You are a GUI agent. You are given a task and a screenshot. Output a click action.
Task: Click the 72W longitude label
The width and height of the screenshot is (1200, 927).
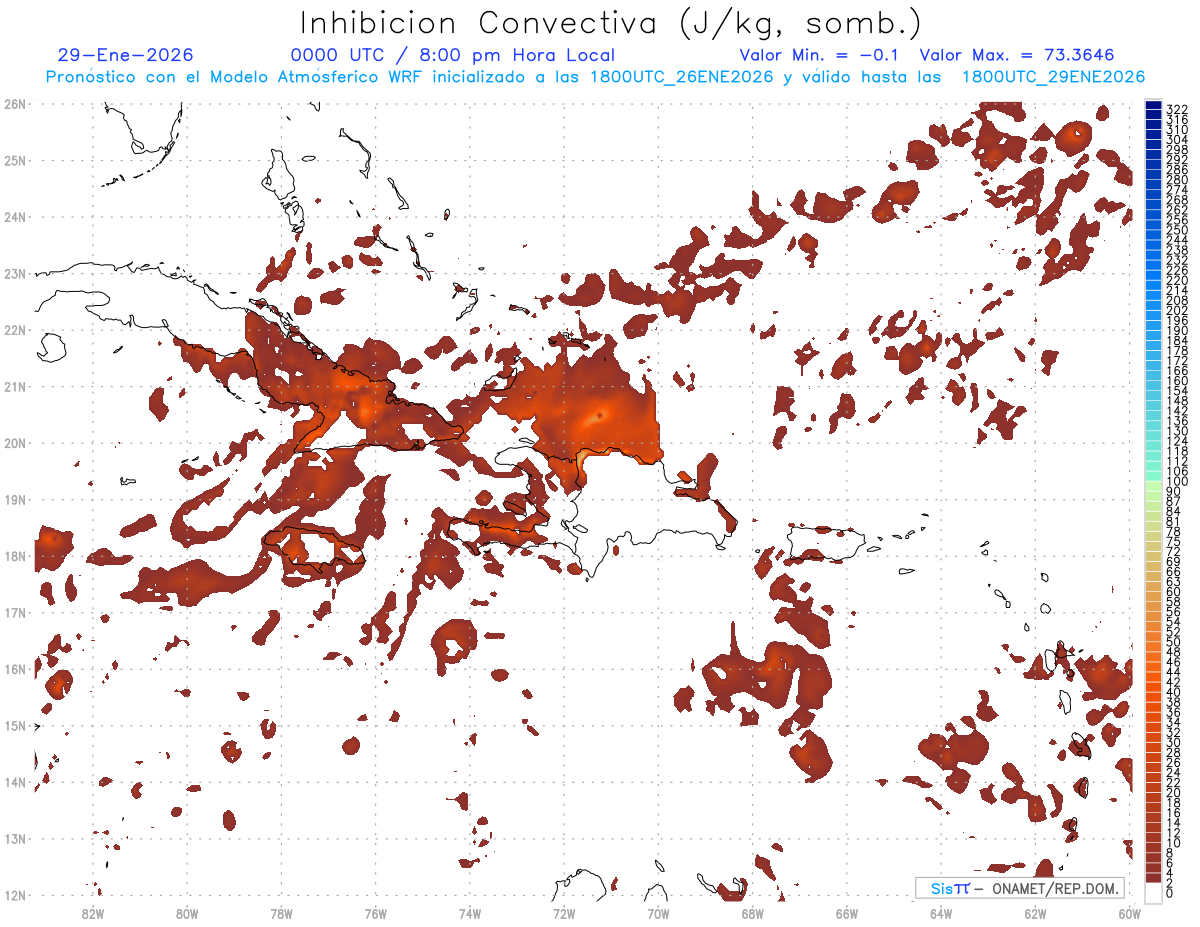(564, 912)
